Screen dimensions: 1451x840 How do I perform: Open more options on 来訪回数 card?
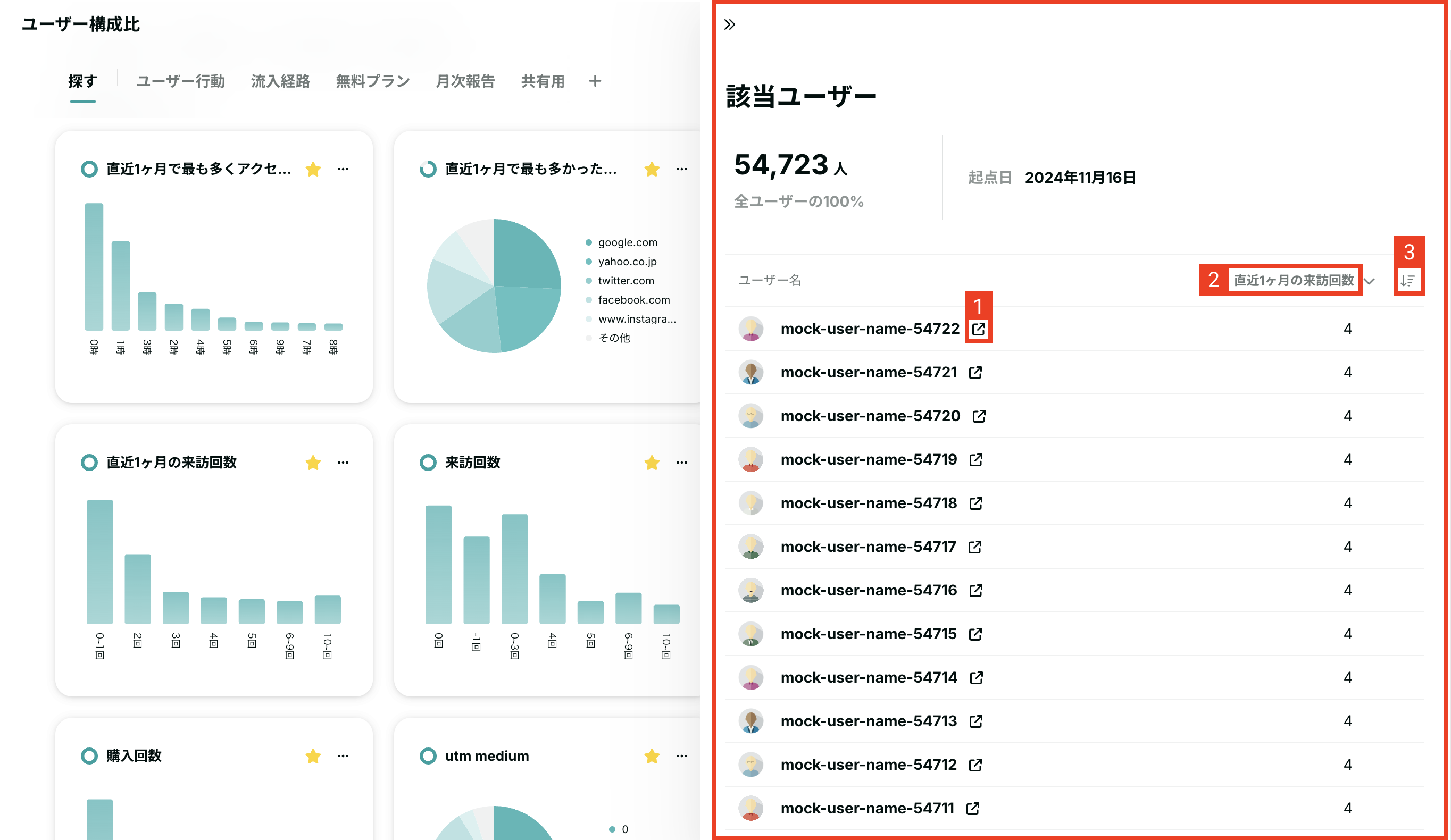click(682, 463)
